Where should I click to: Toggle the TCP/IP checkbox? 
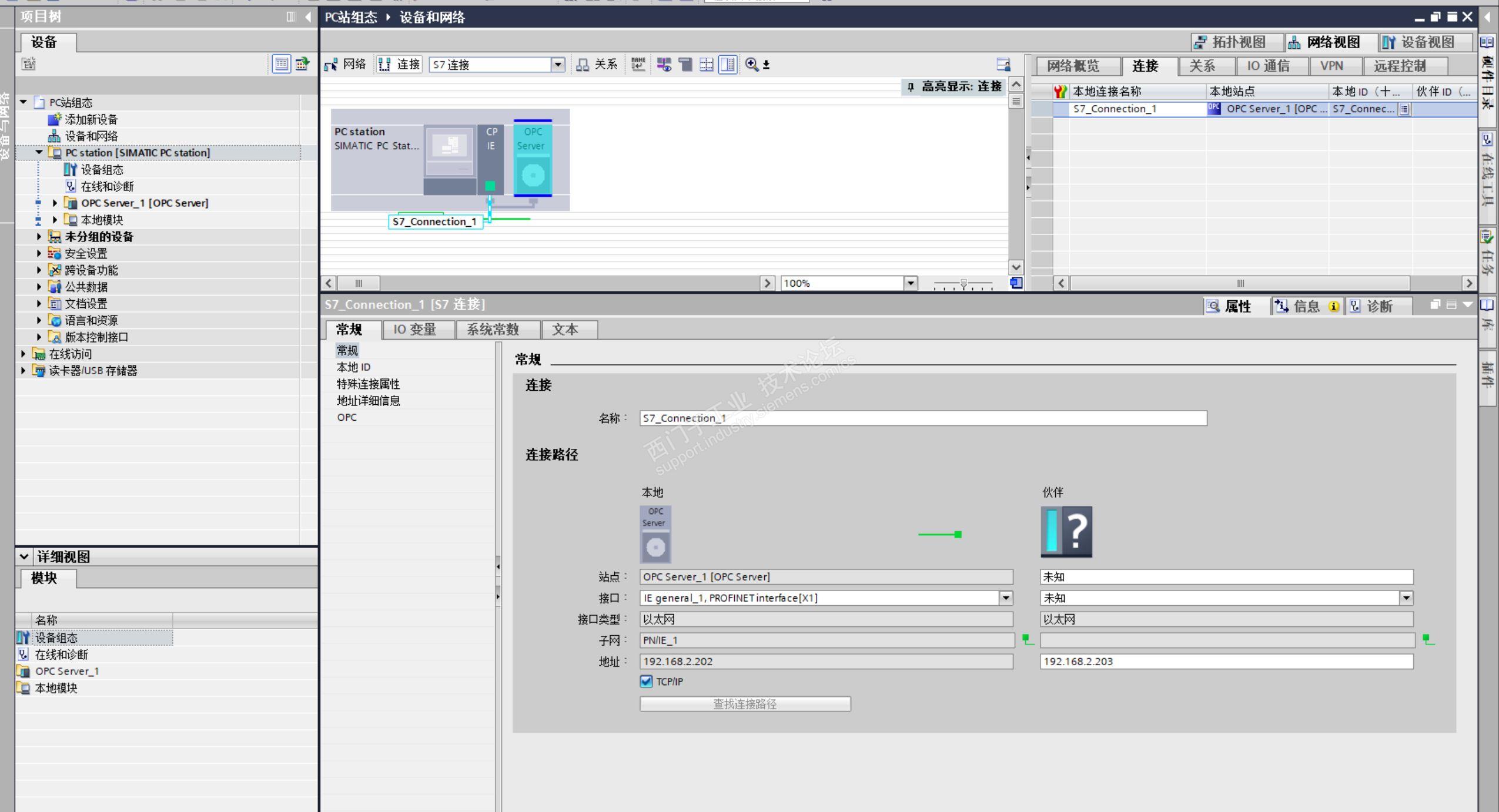tap(646, 682)
